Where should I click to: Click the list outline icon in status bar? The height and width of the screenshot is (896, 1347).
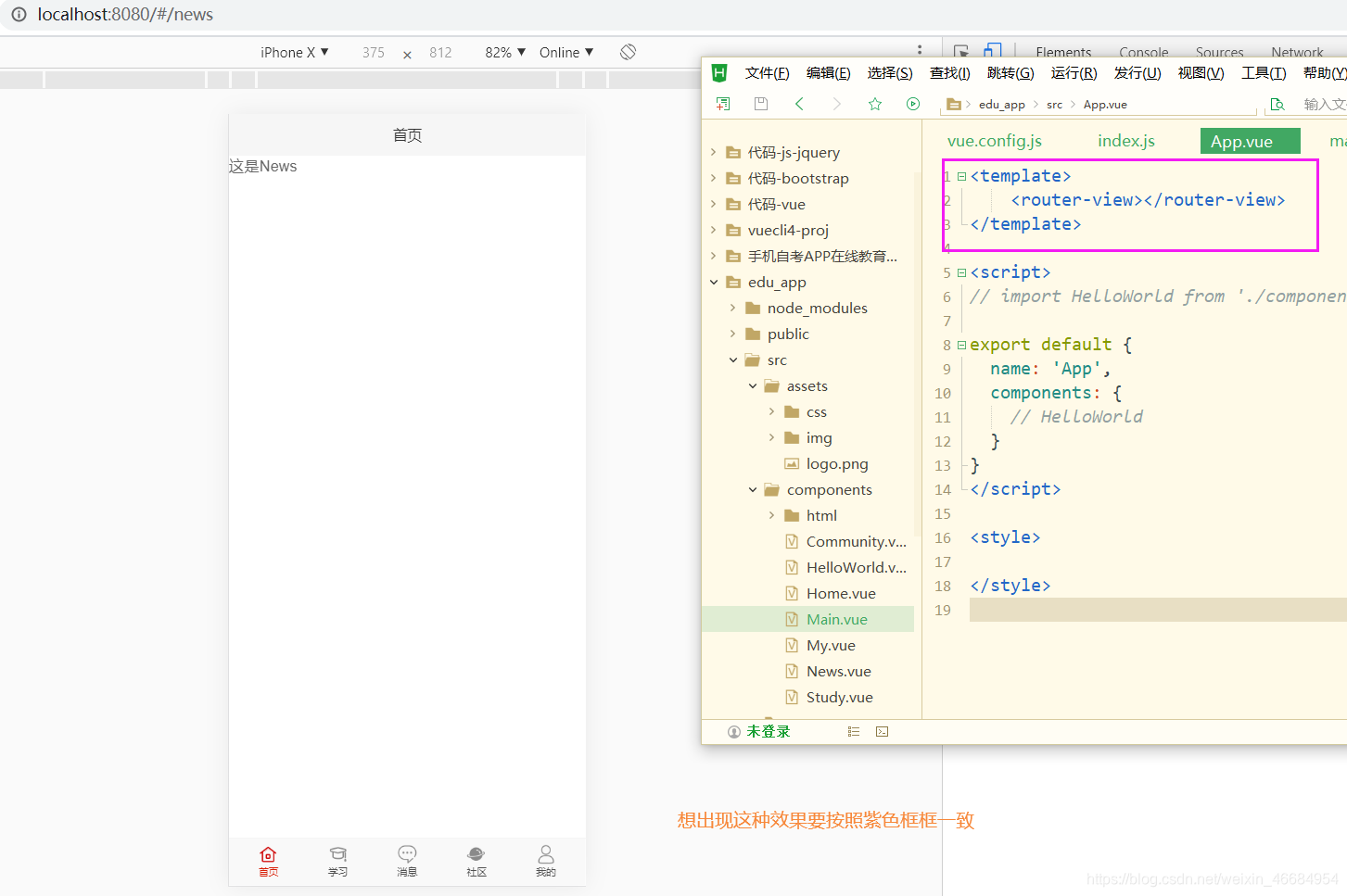[x=854, y=732]
